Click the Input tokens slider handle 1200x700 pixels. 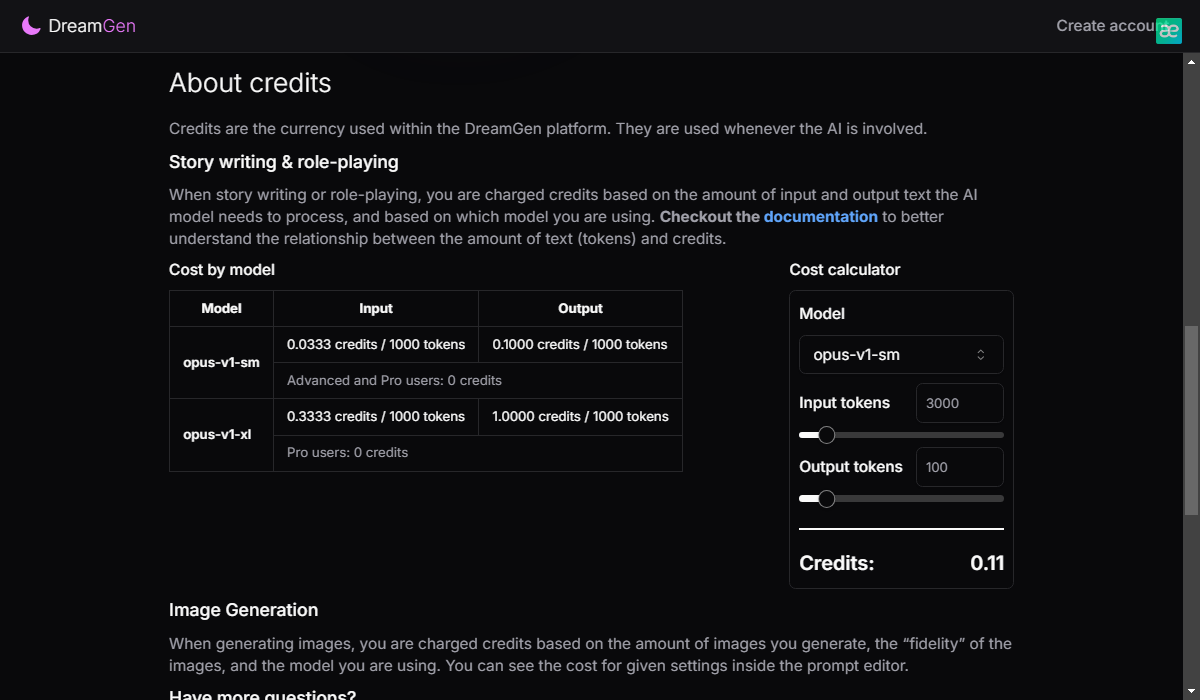826,435
